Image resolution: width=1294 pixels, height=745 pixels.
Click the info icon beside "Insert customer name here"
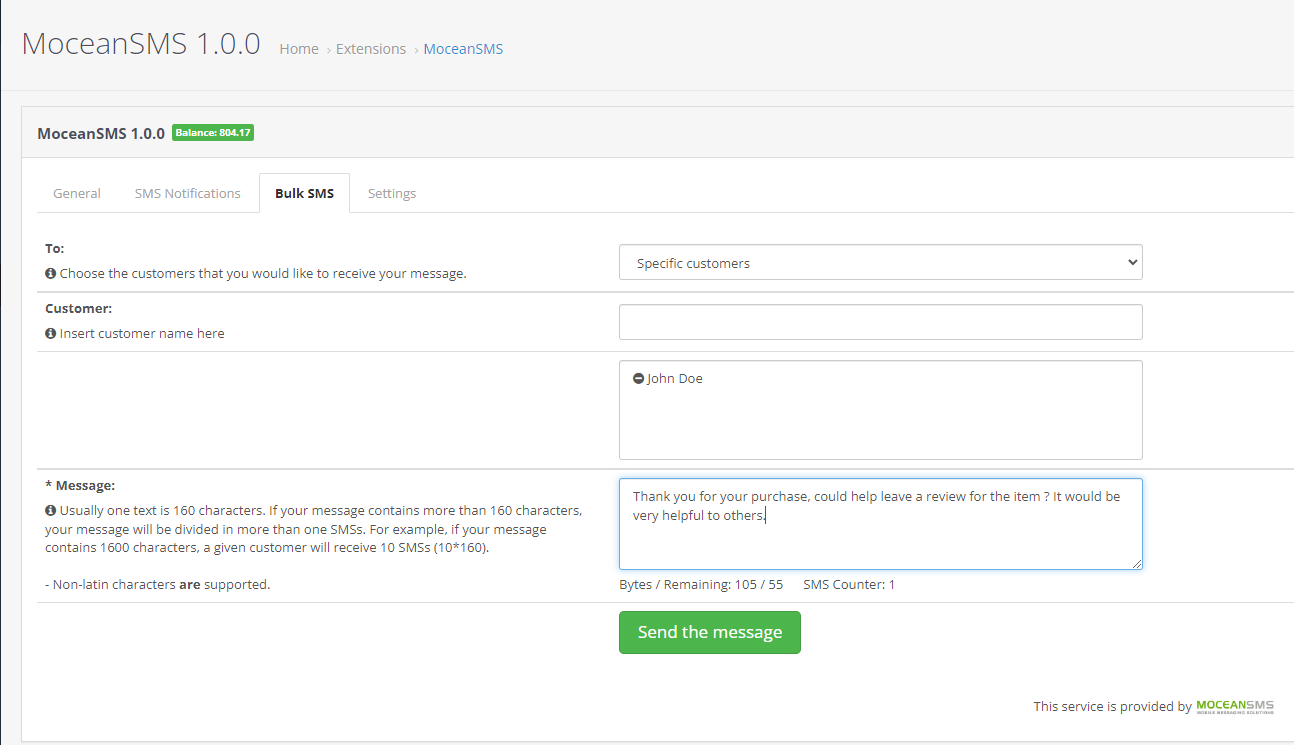coord(50,333)
